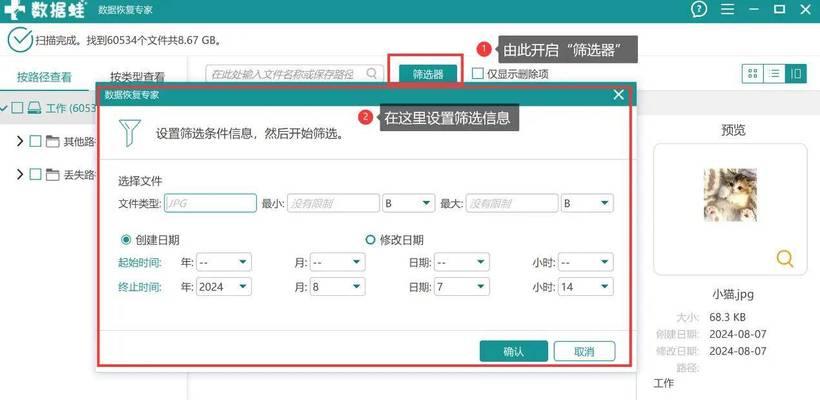Click the preview zoom magnifier icon

pyautogui.click(x=784, y=258)
